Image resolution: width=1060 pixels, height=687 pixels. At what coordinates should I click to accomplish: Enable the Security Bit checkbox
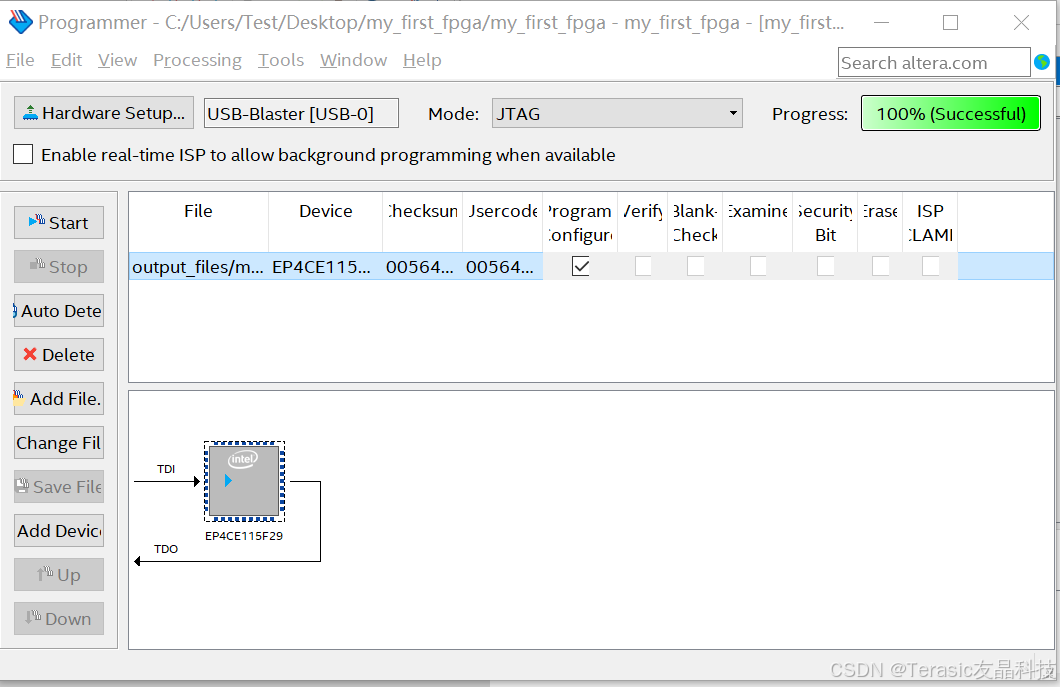[825, 266]
